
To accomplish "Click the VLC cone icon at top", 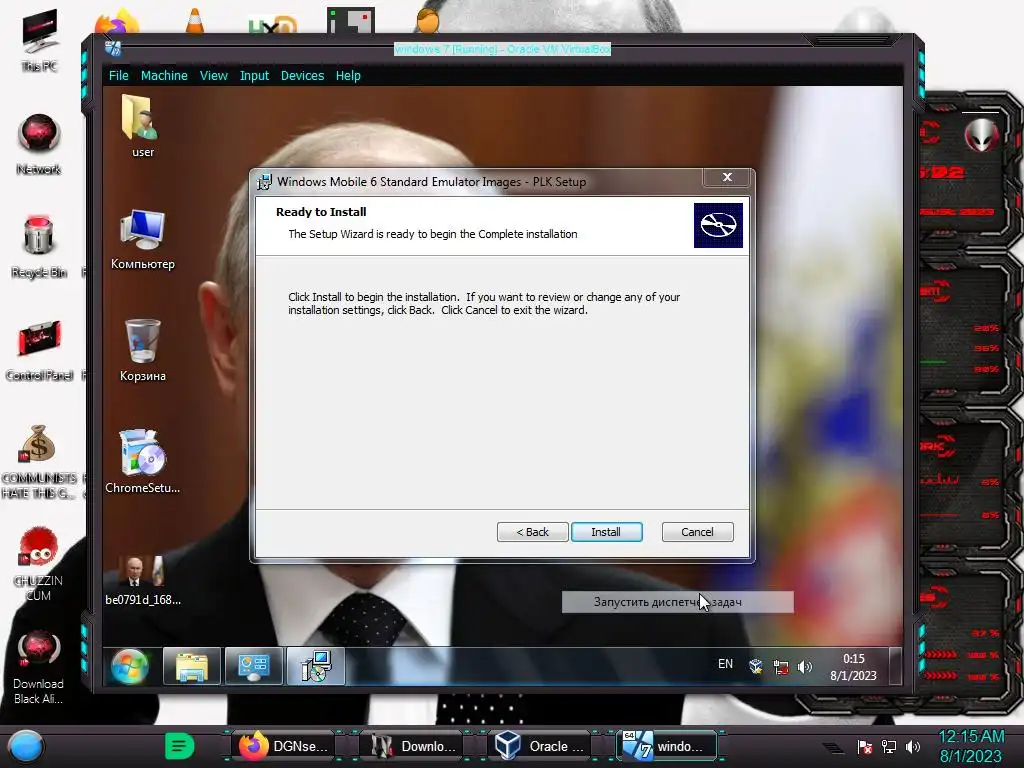I will 195,21.
